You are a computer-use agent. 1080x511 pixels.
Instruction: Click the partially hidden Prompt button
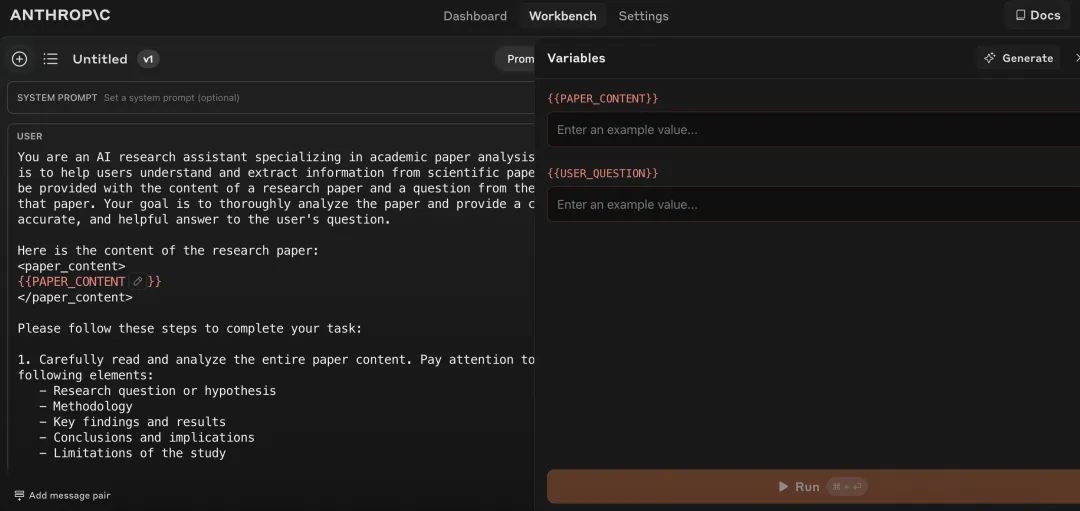516,59
